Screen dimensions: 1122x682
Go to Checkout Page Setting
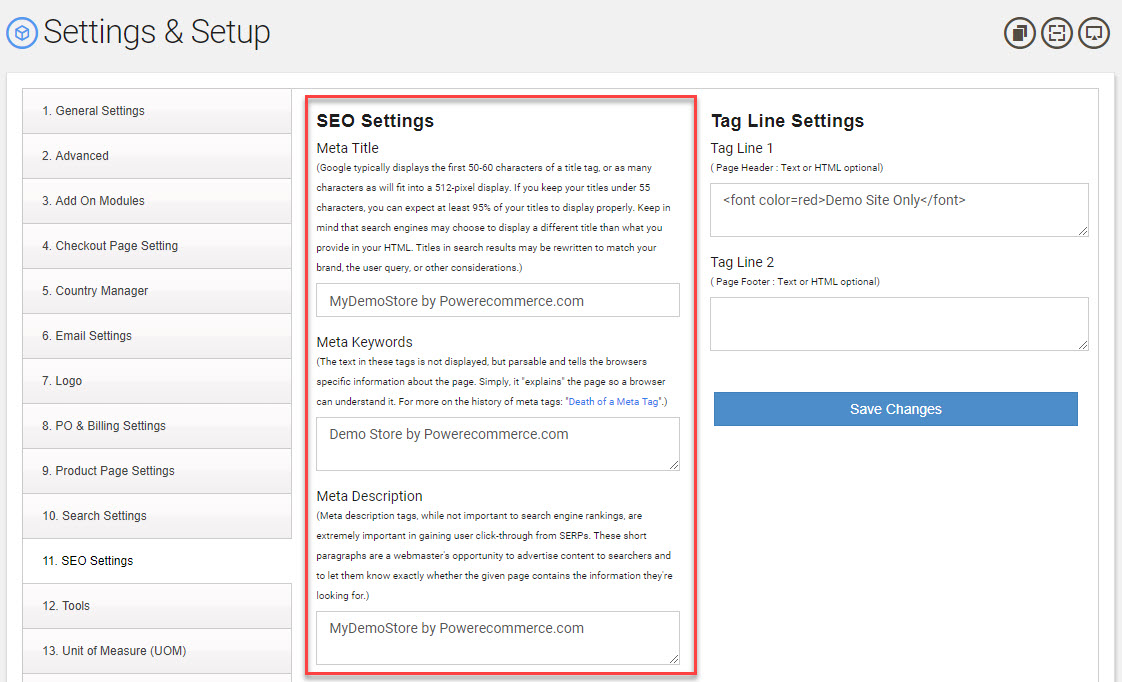click(x=157, y=246)
